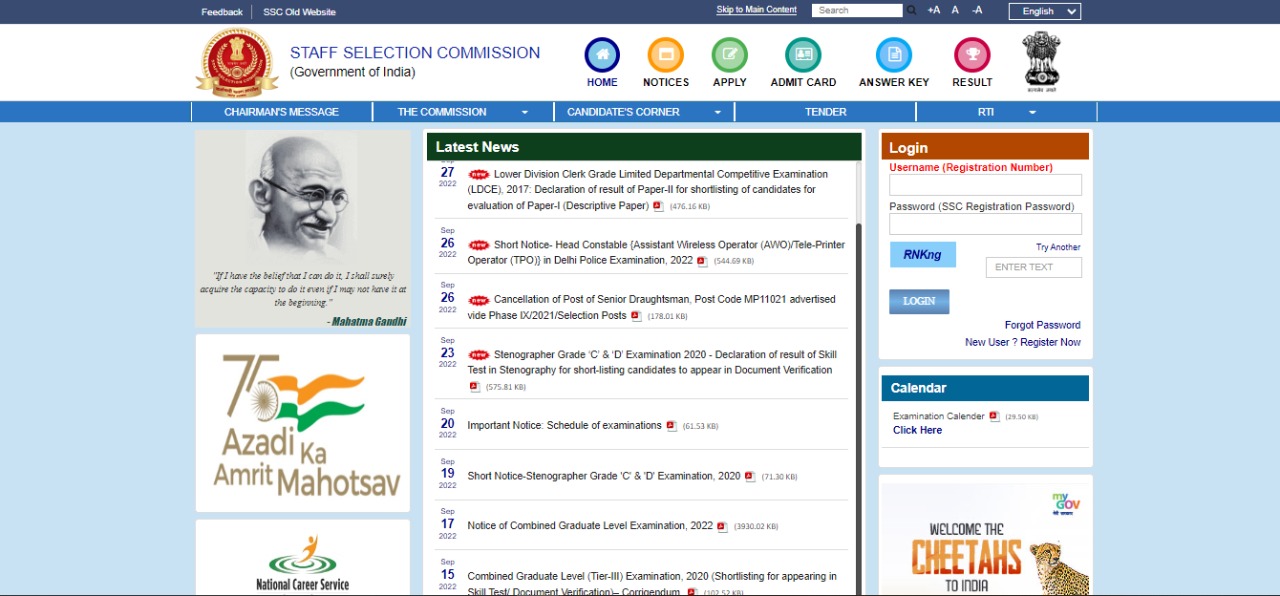Click the Forgot Password link

[1042, 325]
